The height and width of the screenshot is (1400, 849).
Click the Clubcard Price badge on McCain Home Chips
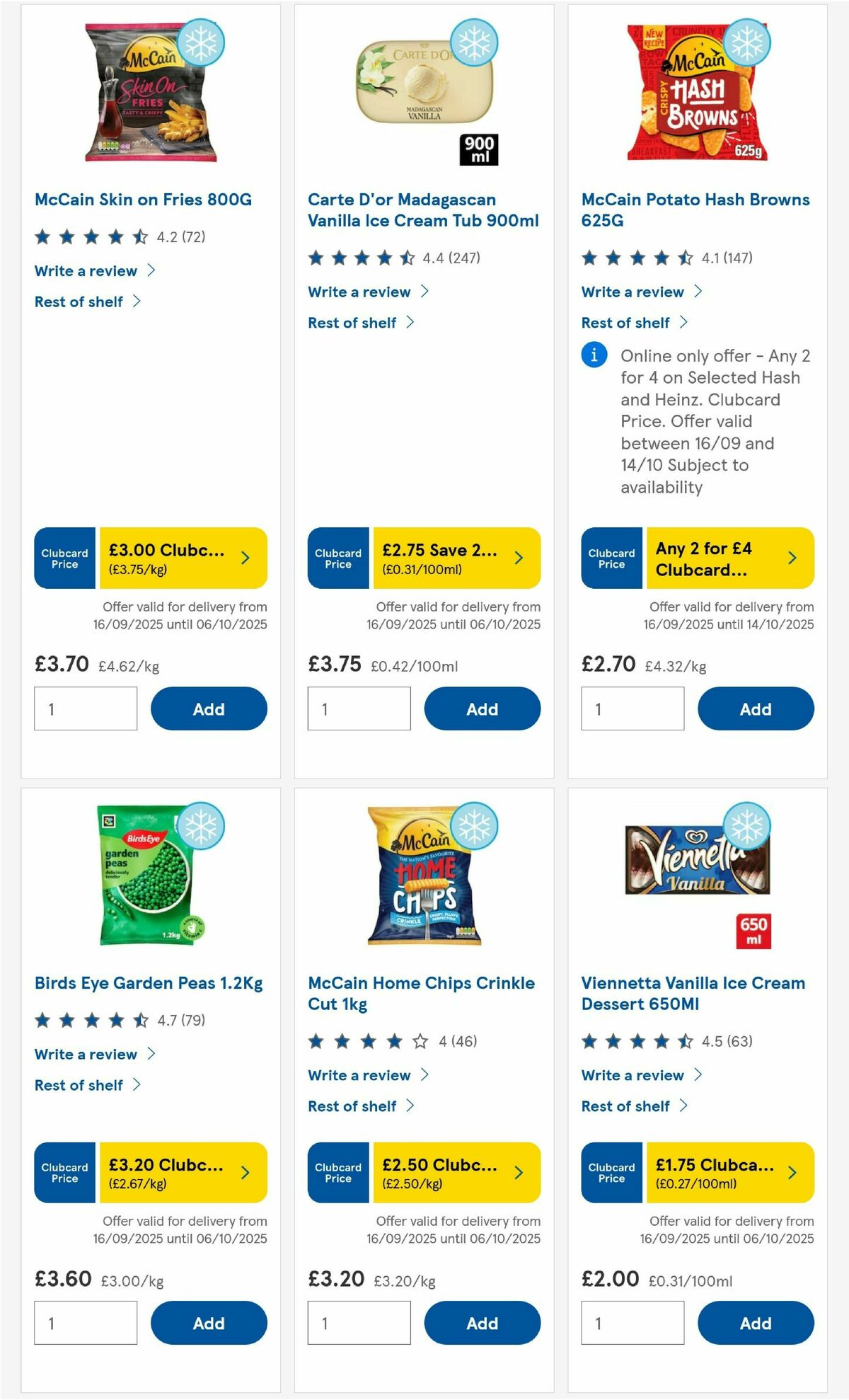tap(337, 1173)
